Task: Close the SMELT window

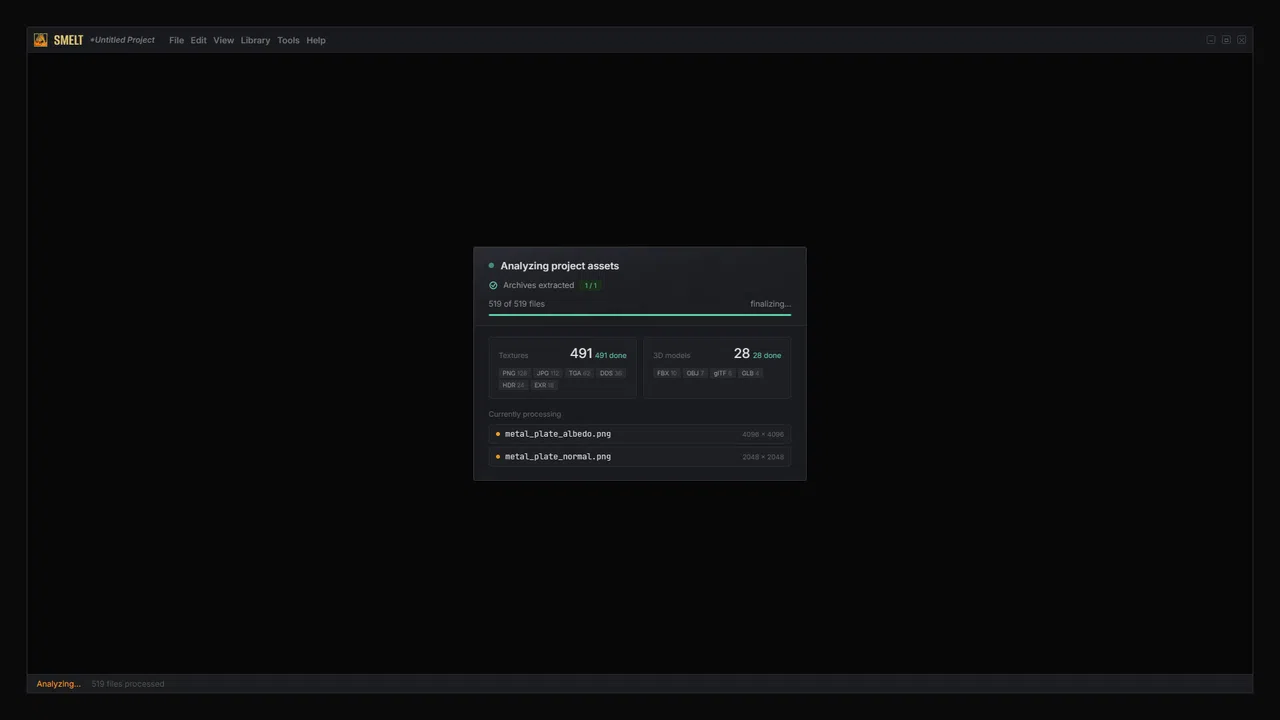Action: 1241,40
